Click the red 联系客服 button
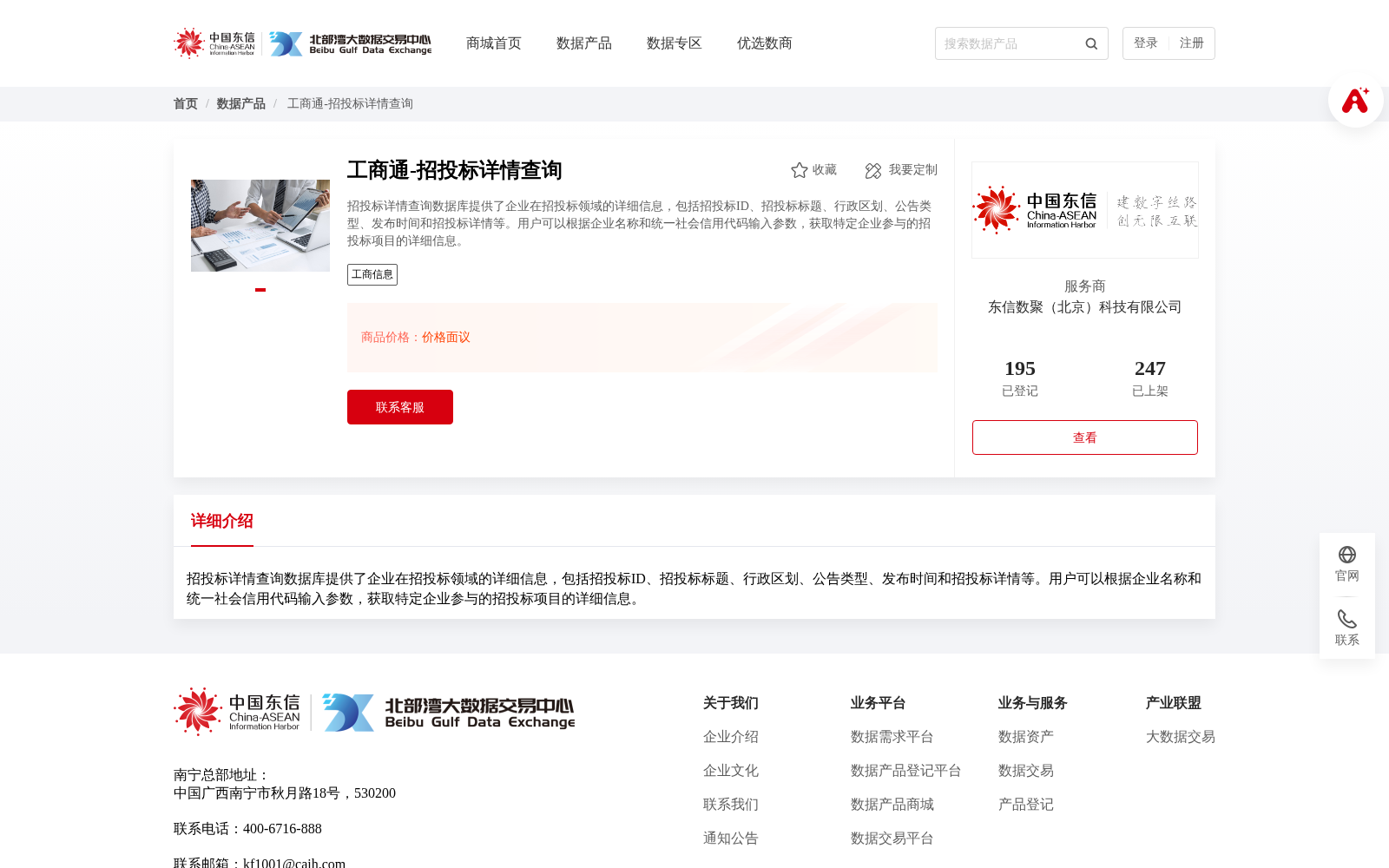Viewport: 1389px width, 868px height. (400, 407)
